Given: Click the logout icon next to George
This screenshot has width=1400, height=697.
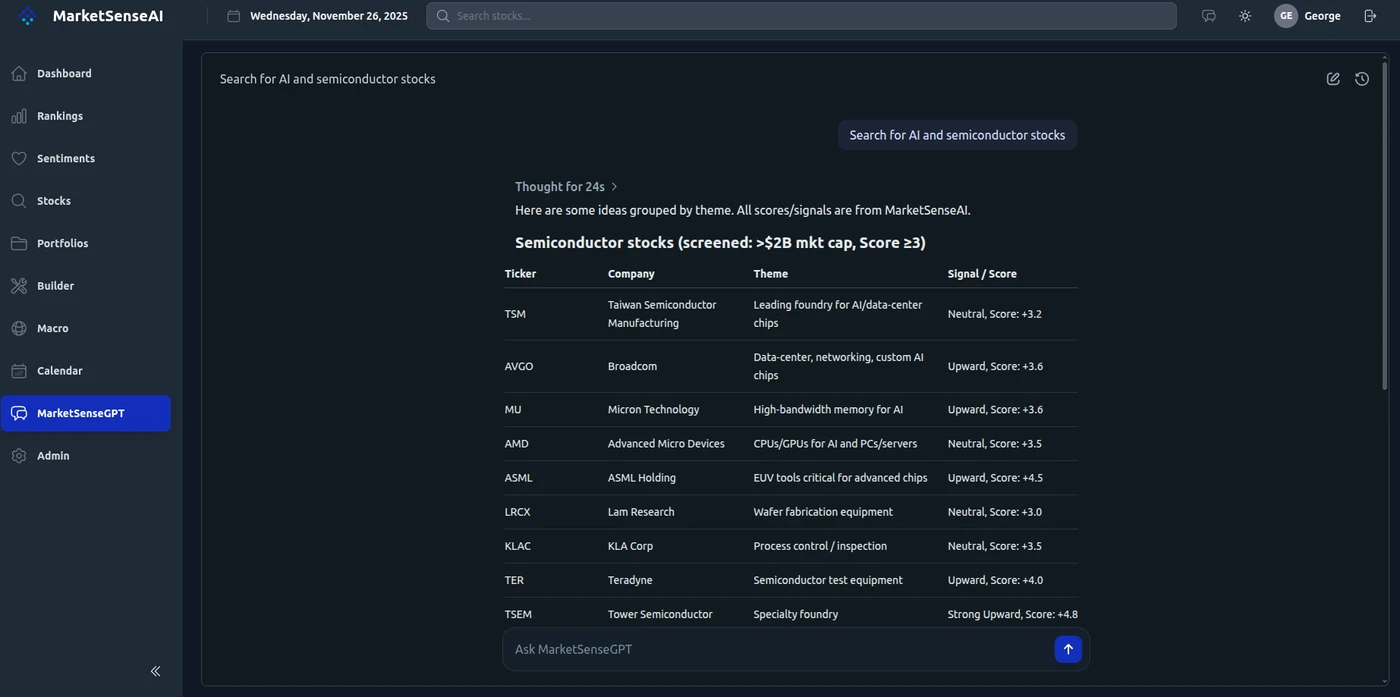Looking at the screenshot, I should pos(1370,16).
